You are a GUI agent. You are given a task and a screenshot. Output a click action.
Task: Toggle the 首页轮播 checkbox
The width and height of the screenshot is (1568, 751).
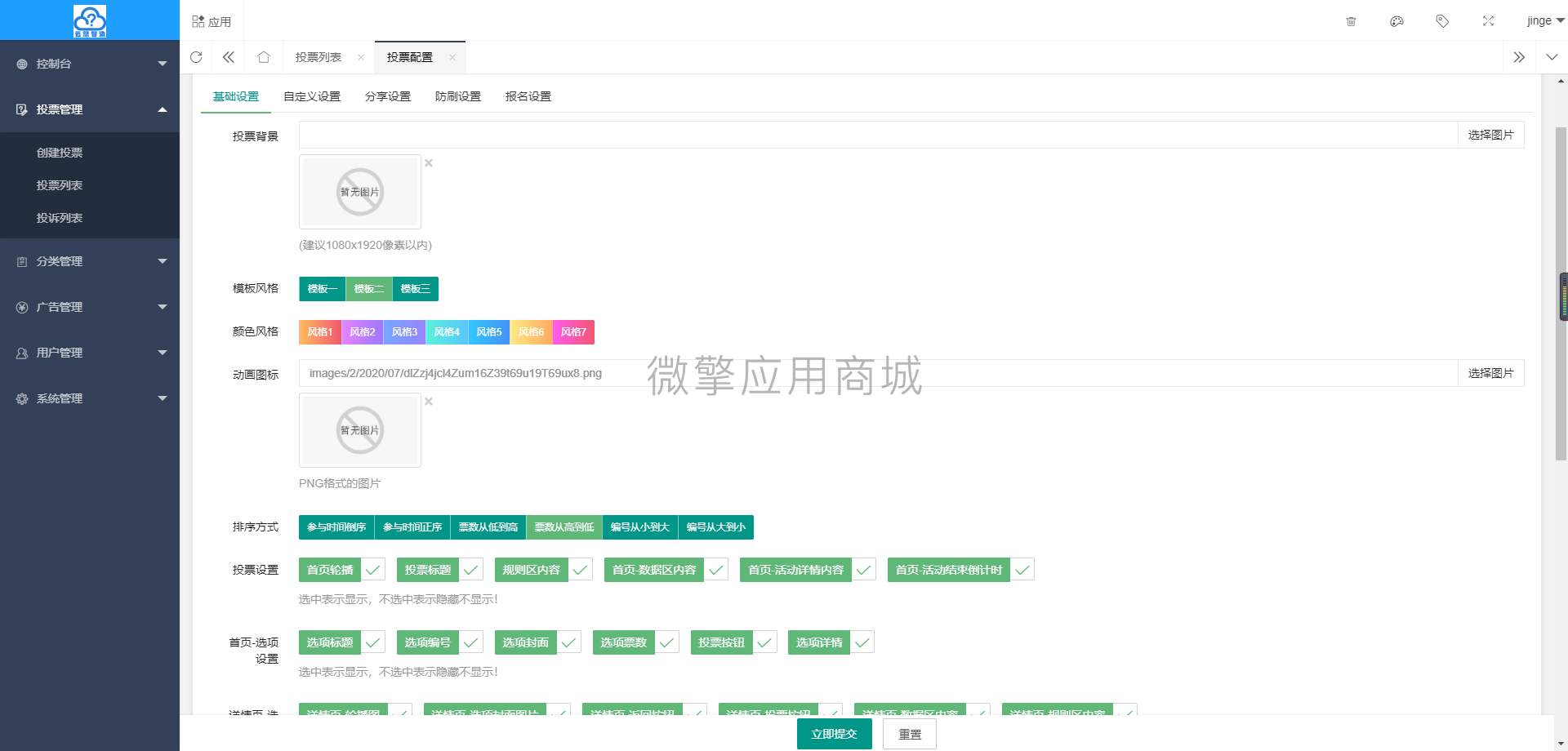(342, 570)
